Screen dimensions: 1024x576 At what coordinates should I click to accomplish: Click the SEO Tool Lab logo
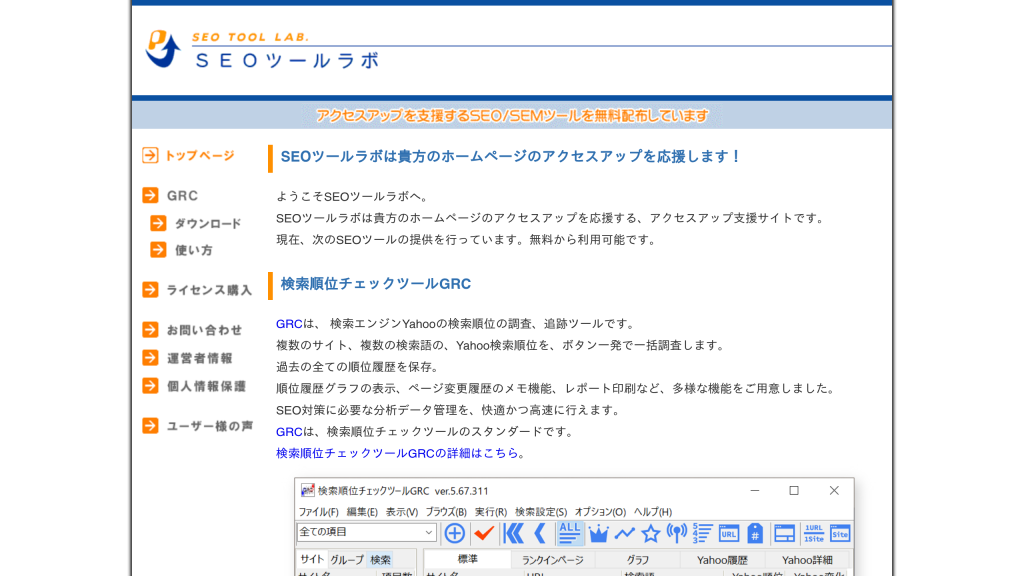(261, 50)
